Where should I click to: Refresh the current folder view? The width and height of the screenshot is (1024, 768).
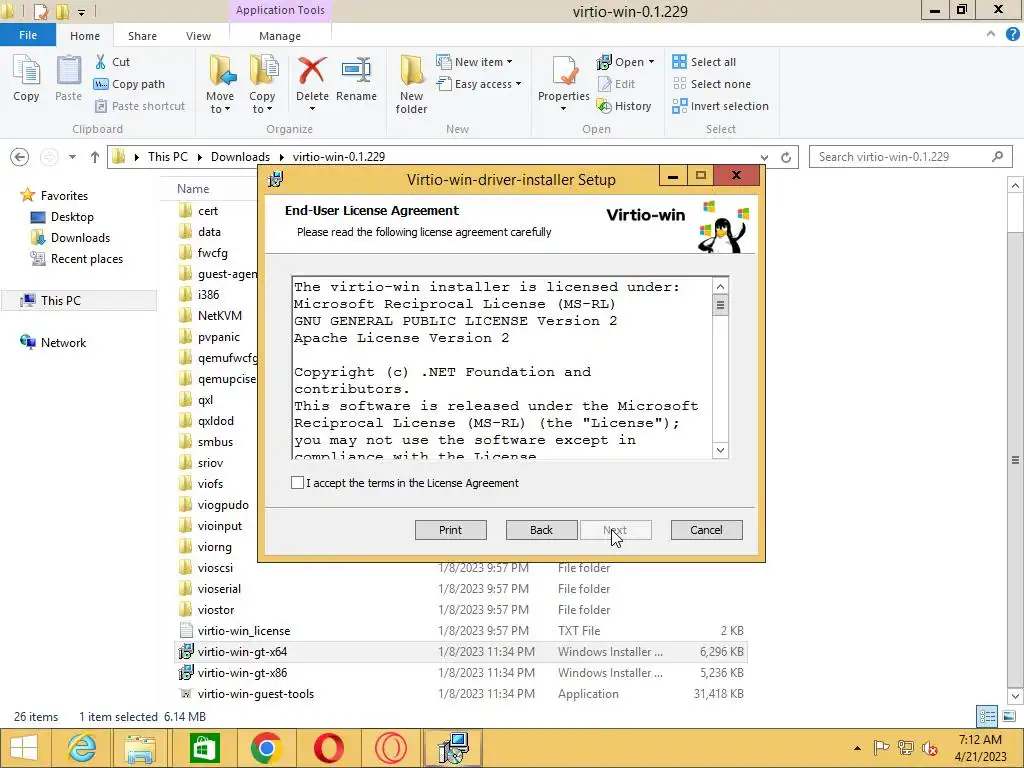point(786,157)
